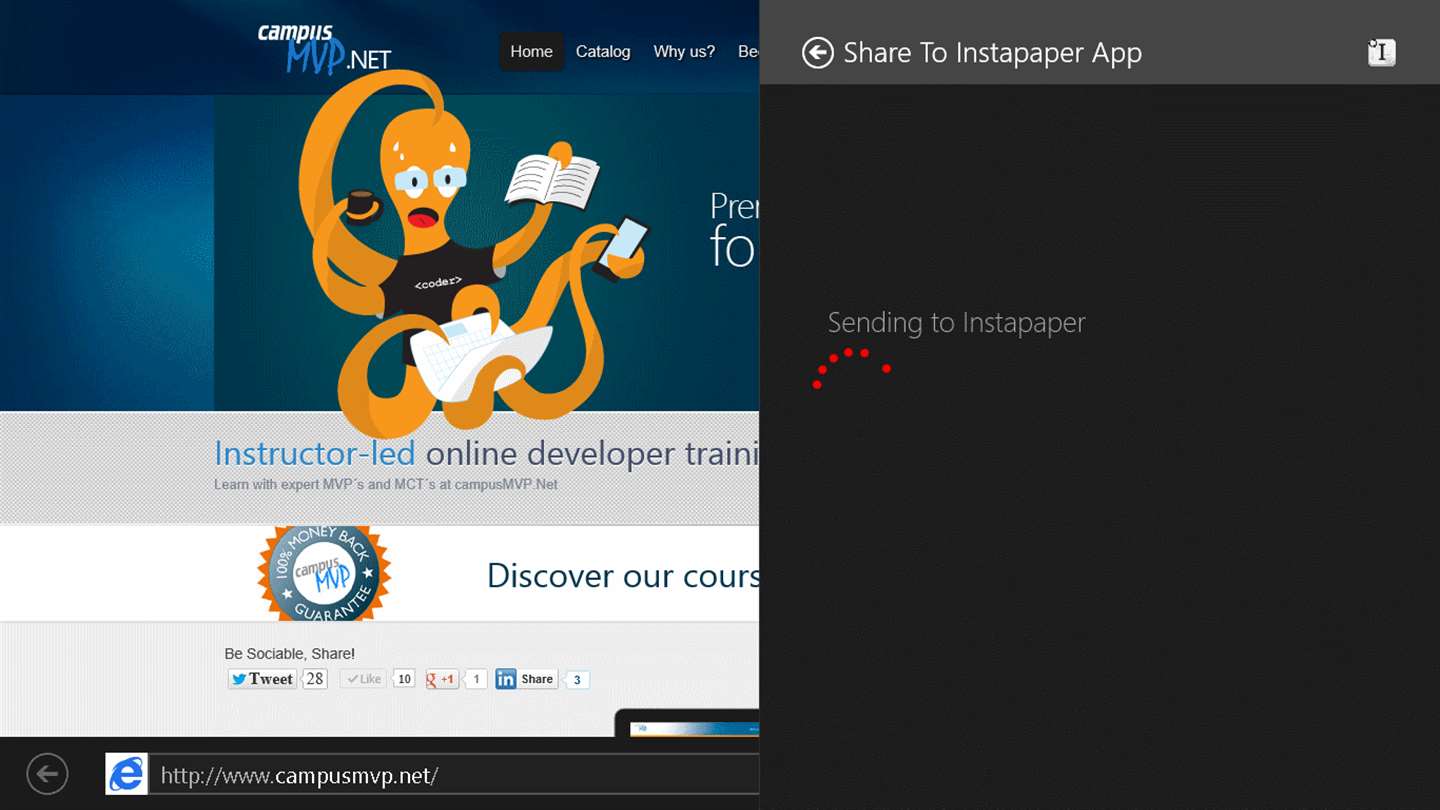Click the Tweet button

(262, 679)
